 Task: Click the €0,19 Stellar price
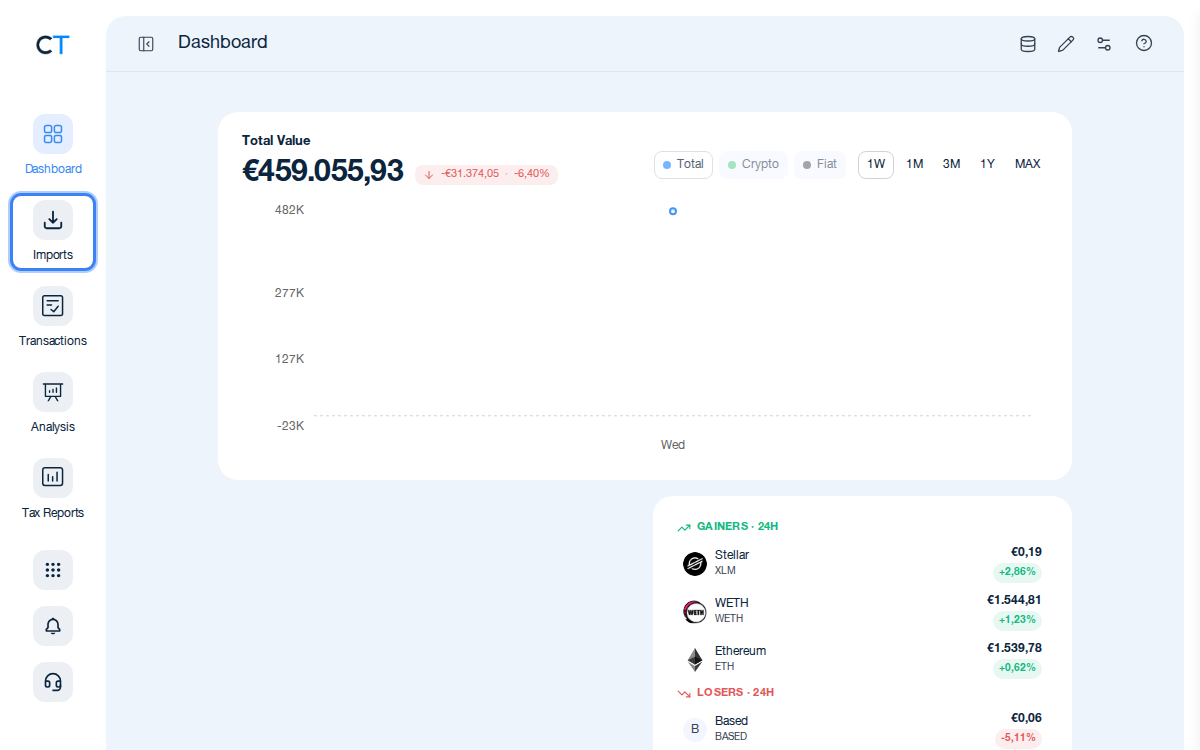pyautogui.click(x=1026, y=552)
